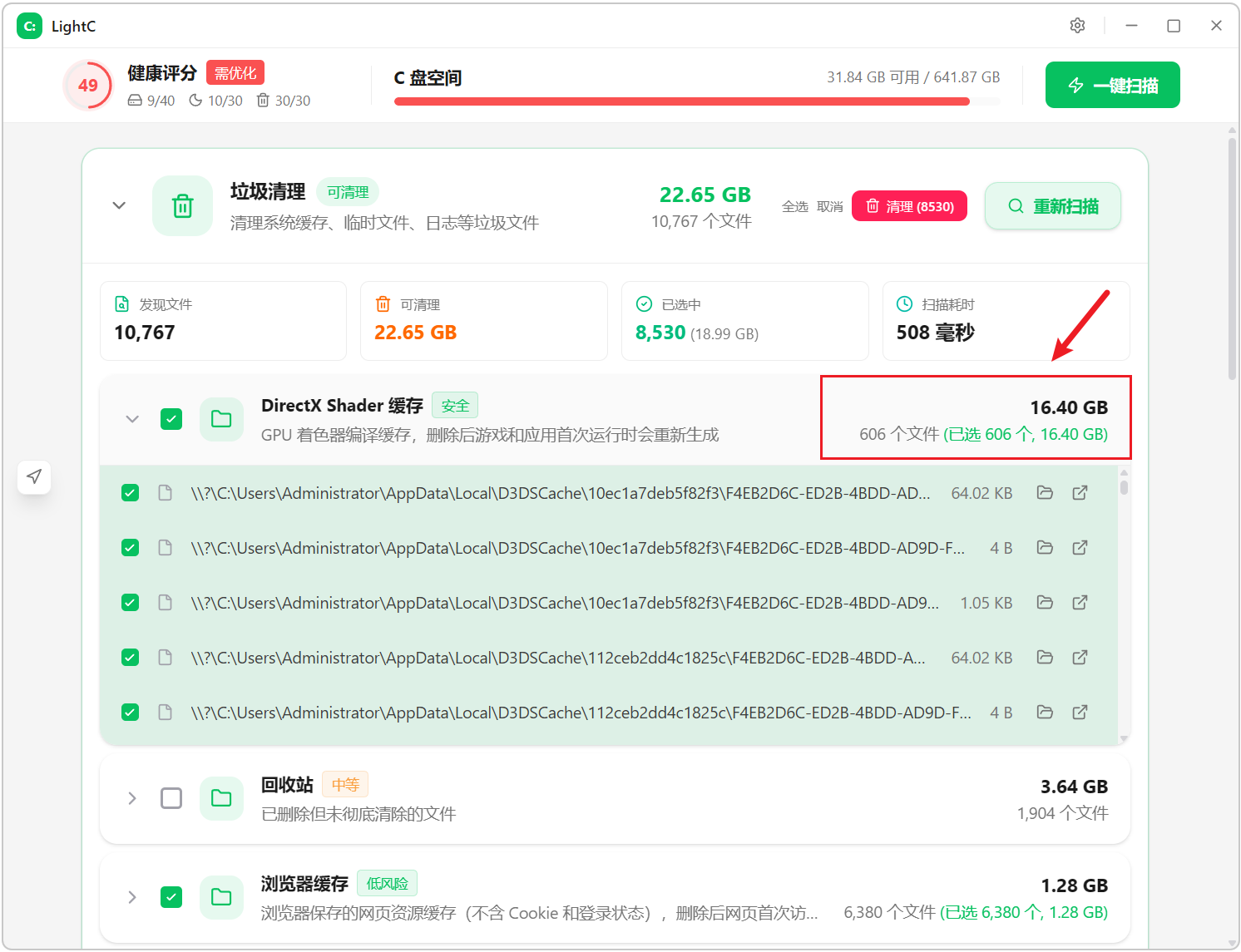Click the 全选 select all link

coord(795,206)
